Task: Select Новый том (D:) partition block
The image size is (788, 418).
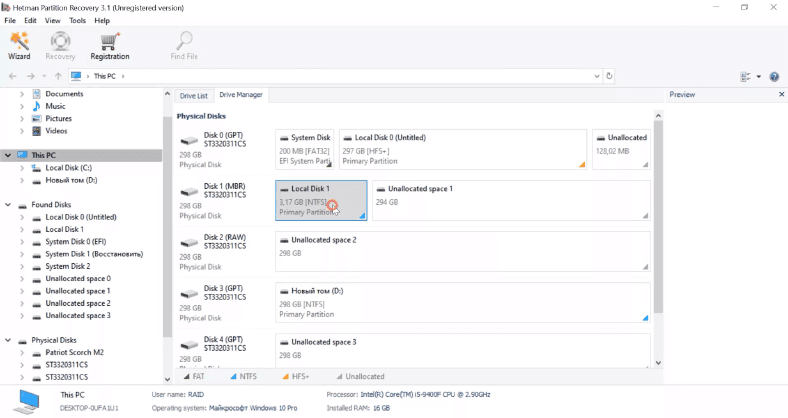Action: (x=463, y=303)
